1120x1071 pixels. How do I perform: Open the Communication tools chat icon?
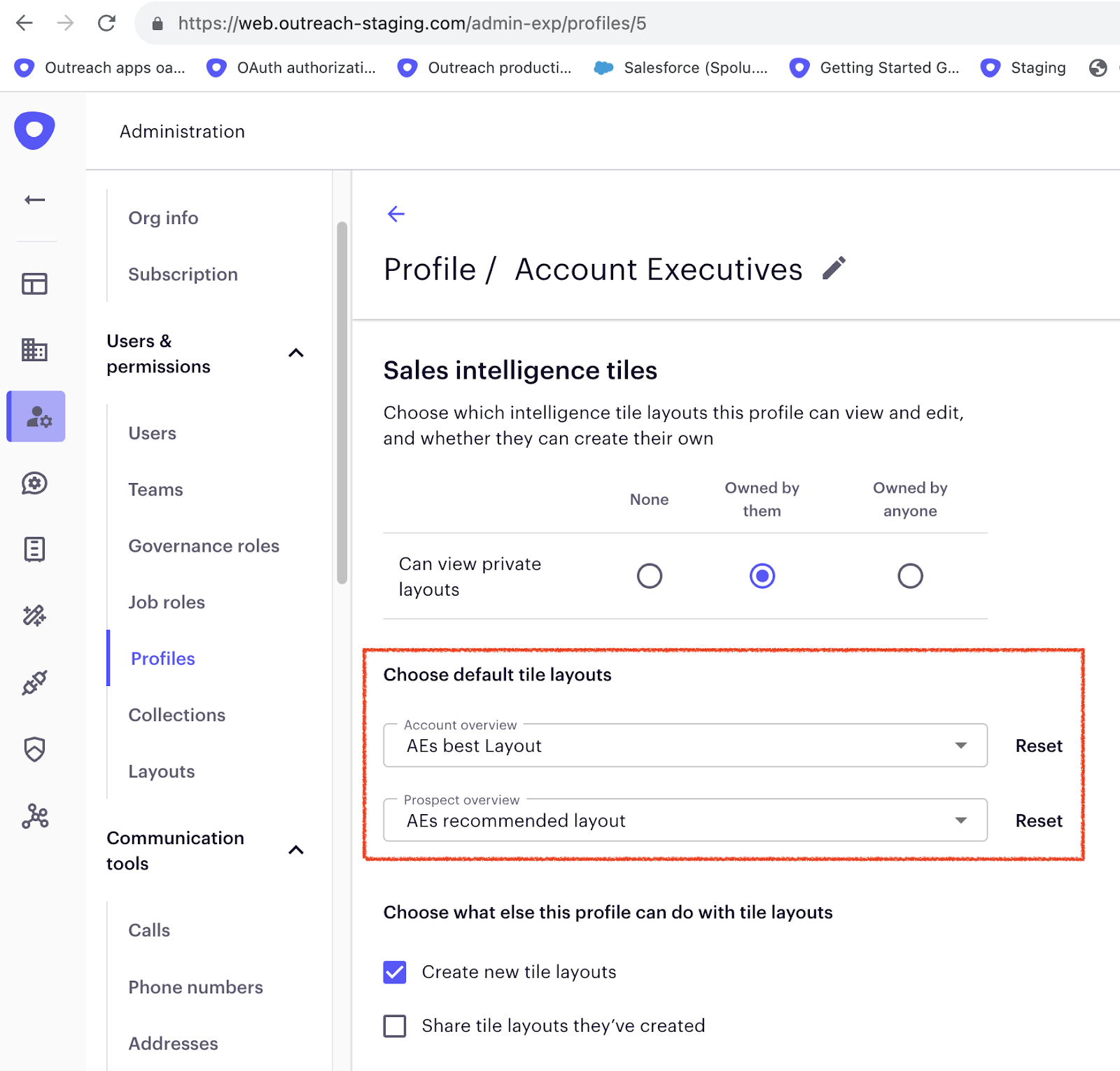[34, 483]
